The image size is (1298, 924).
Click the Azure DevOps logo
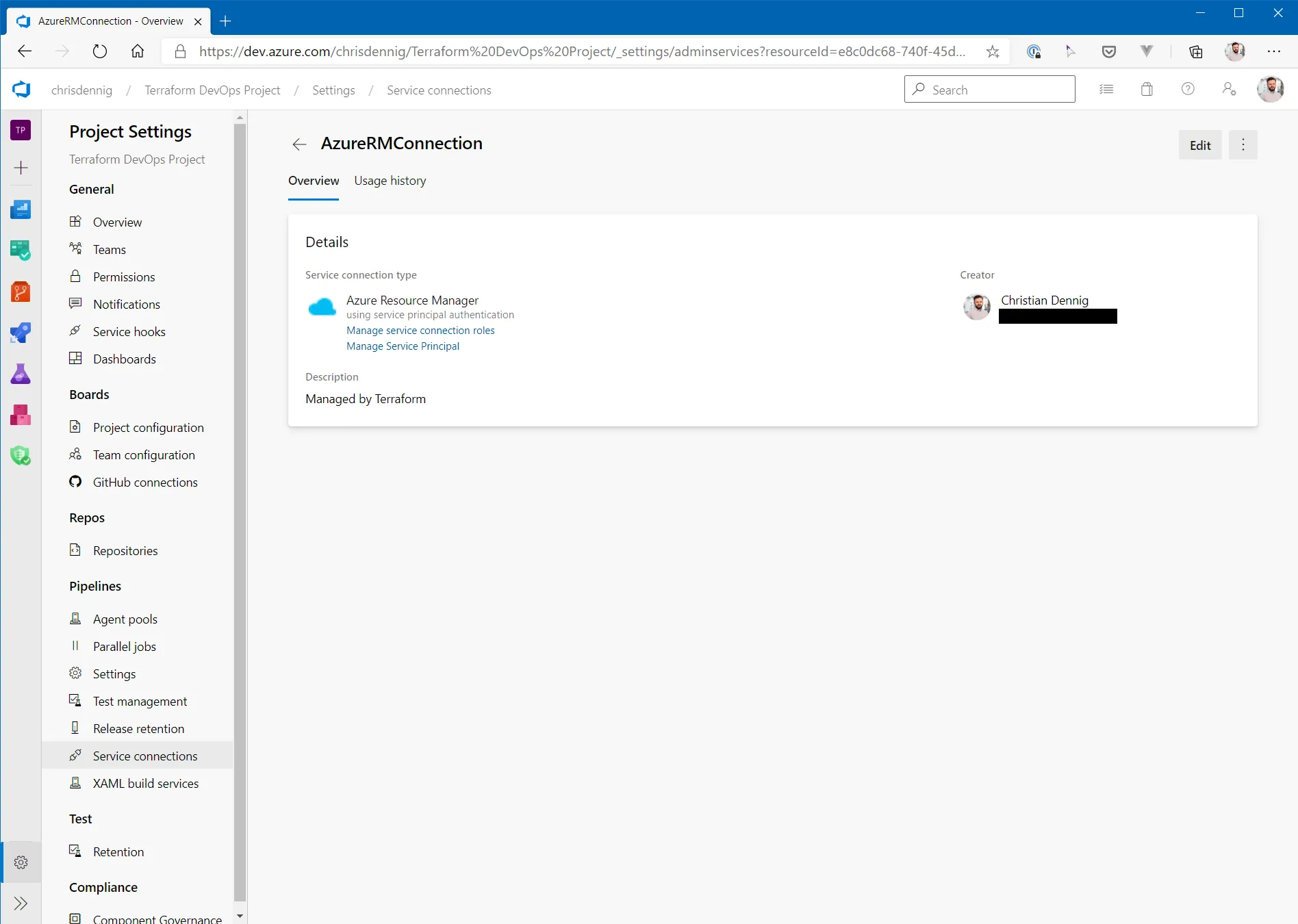tap(21, 90)
